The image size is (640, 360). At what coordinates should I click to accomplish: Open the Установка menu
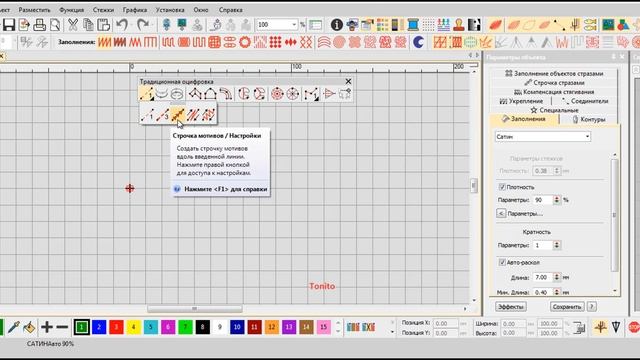(x=170, y=10)
